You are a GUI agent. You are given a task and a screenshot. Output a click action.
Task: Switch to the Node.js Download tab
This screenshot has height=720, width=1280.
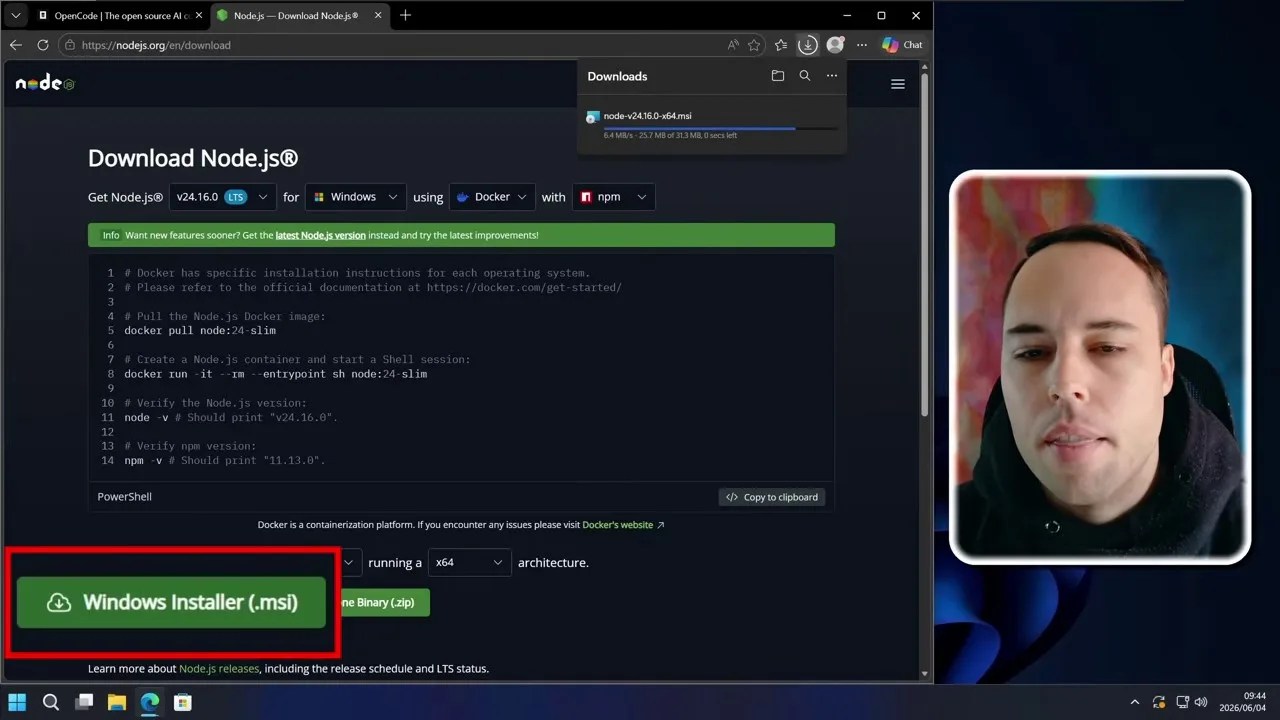[298, 16]
